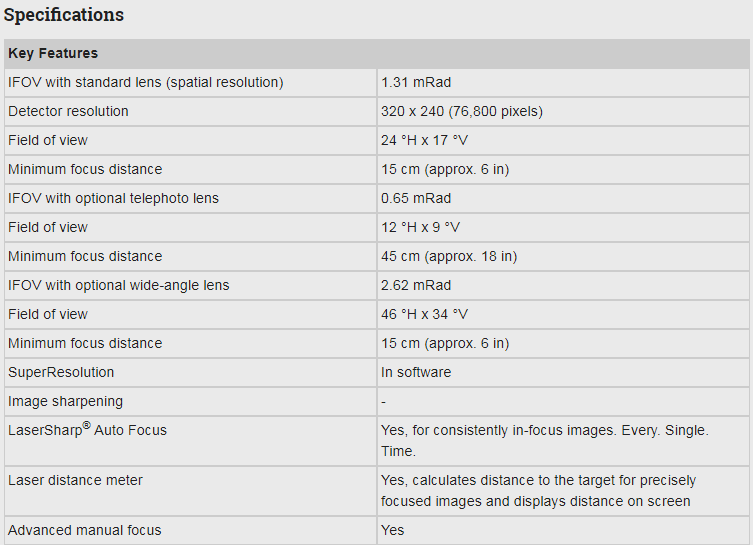Select IFOV with optional wide-angle lens label
Viewport: 753px width, 545px height.
coord(119,285)
